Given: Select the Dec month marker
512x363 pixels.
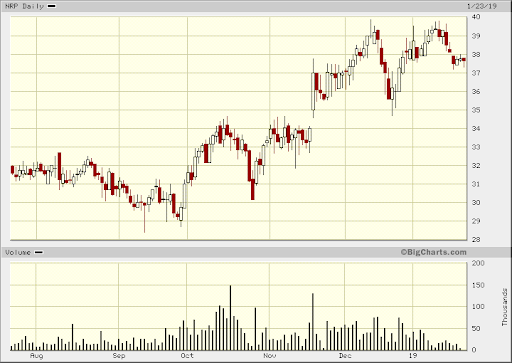Looking at the screenshot, I should pos(345,356).
